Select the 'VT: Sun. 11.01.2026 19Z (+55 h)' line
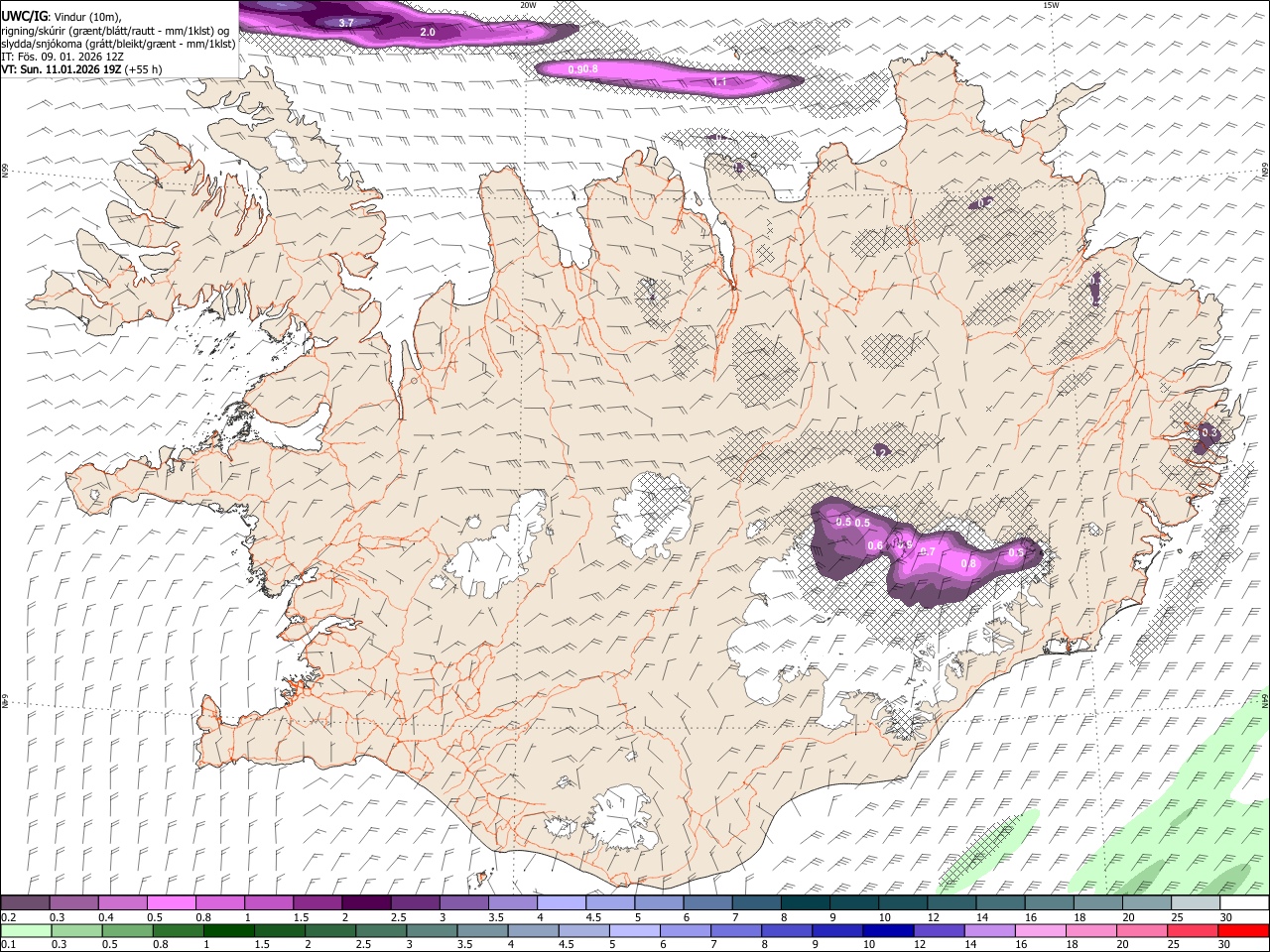Screen dimensions: 1270x952 (81, 69)
